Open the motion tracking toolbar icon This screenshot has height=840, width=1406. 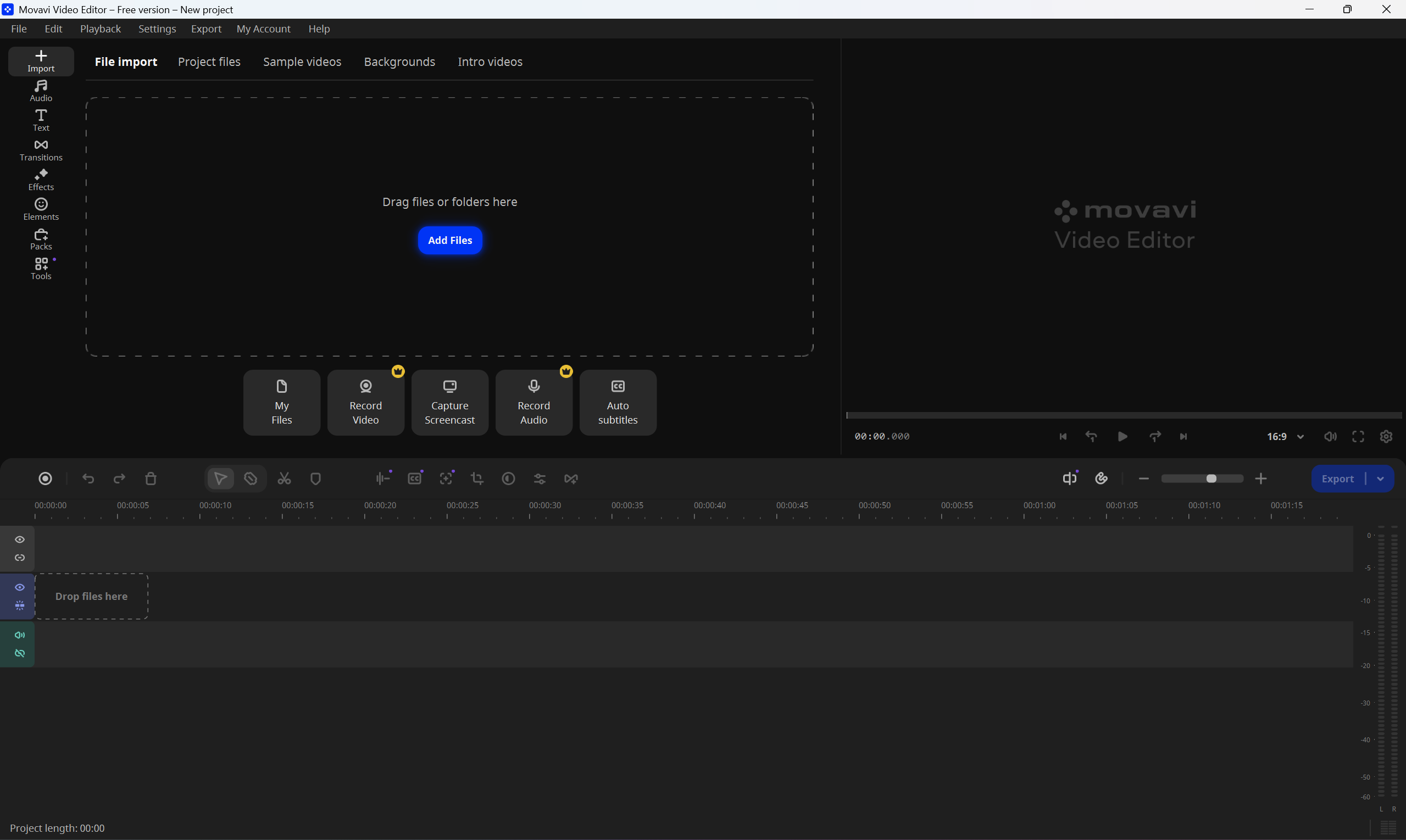(x=446, y=479)
